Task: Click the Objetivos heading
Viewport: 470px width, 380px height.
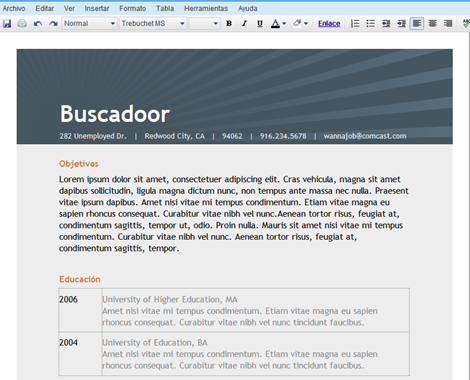Action: click(79, 164)
